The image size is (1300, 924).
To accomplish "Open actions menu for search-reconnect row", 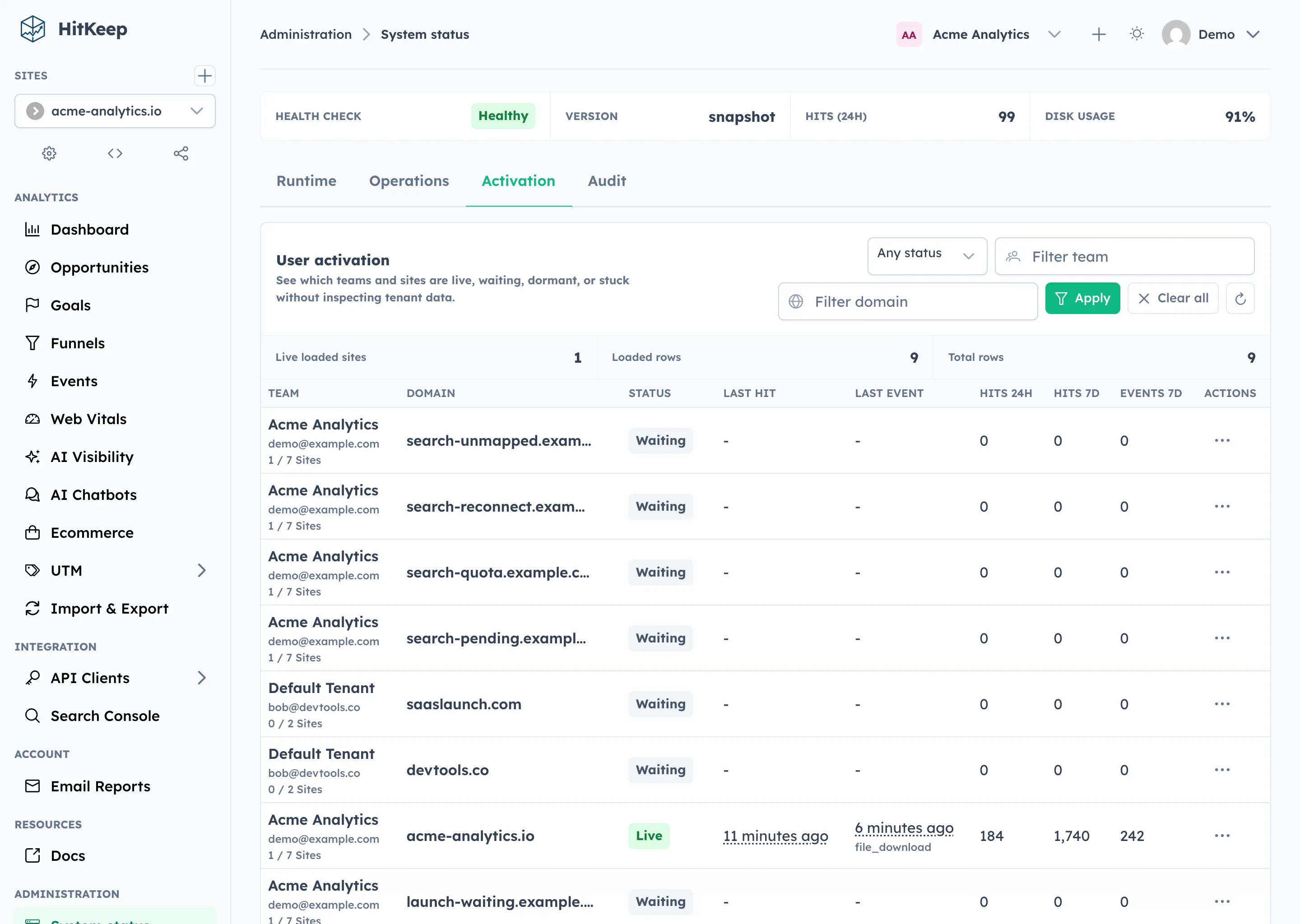I will tap(1222, 506).
